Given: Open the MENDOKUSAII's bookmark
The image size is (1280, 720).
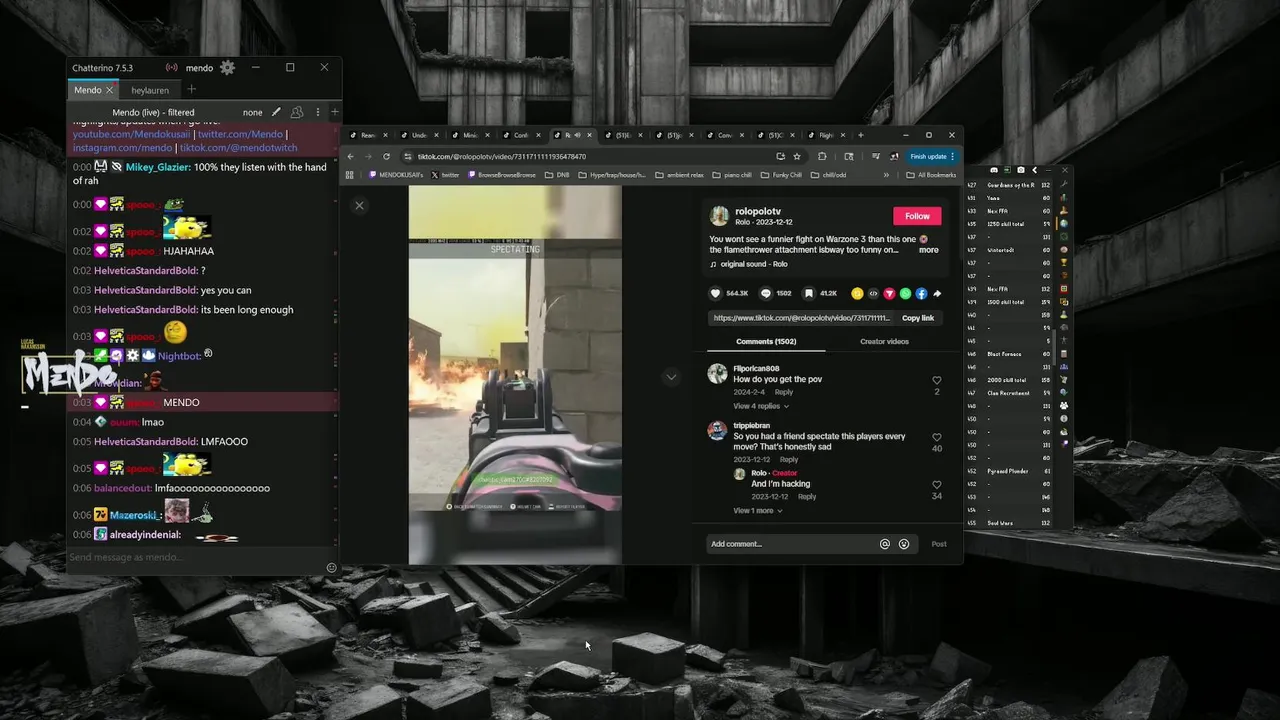Looking at the screenshot, I should (x=396, y=175).
